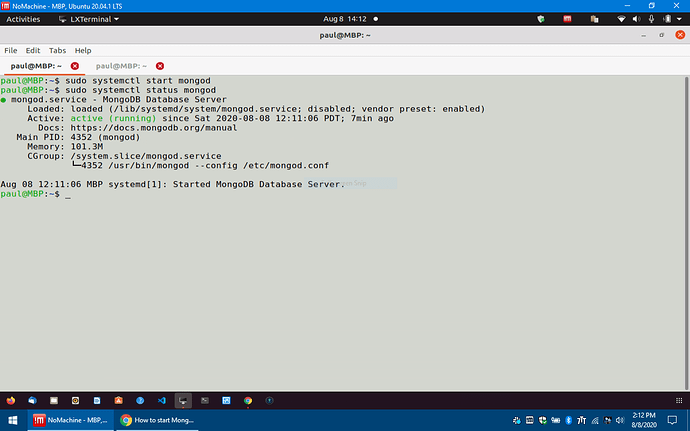Screen dimensions: 690x431
Task: Open Firefox from the Ubuntu dock
Action: click(9, 400)
